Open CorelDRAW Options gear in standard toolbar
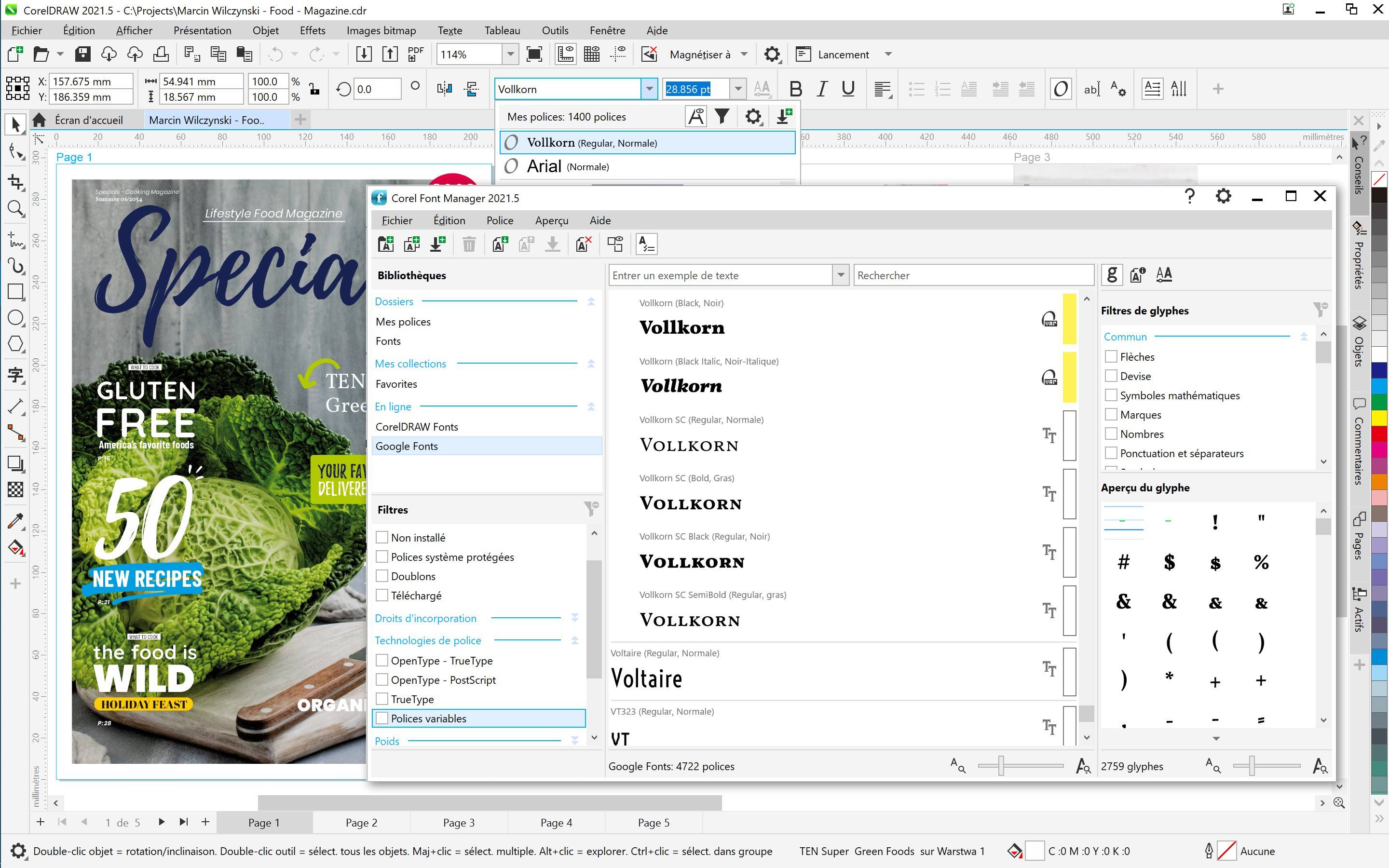Image resolution: width=1389 pixels, height=868 pixels. click(772, 54)
